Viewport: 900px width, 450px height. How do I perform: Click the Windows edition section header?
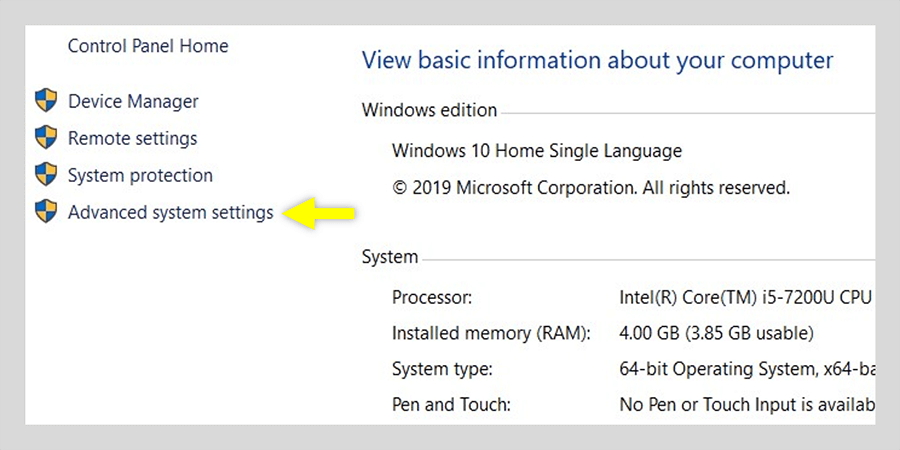(429, 109)
